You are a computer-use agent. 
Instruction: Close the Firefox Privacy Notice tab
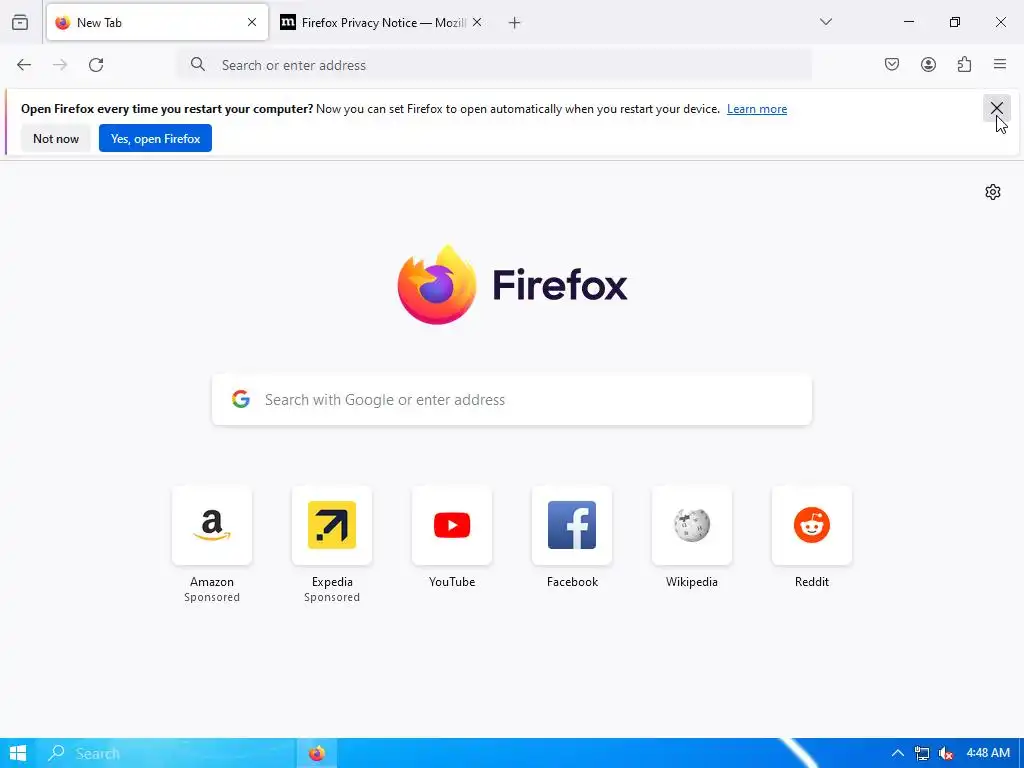point(477,22)
